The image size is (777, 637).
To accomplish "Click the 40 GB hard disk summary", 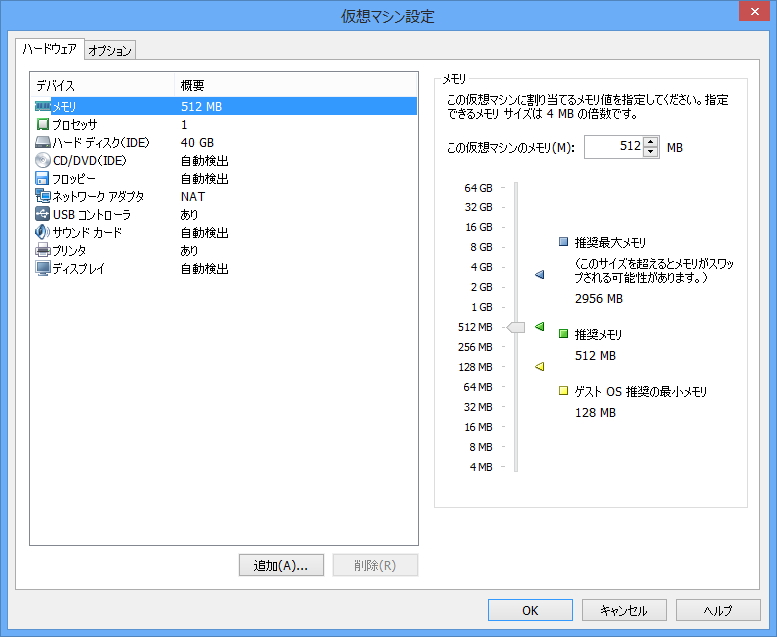I will (197, 143).
